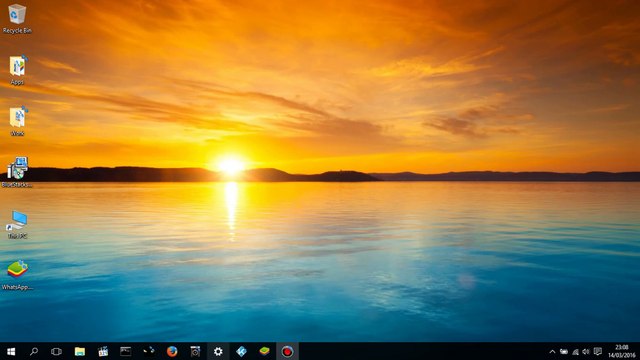
Task: Switch to the Settings gear in the taskbar
Action: (x=218, y=351)
